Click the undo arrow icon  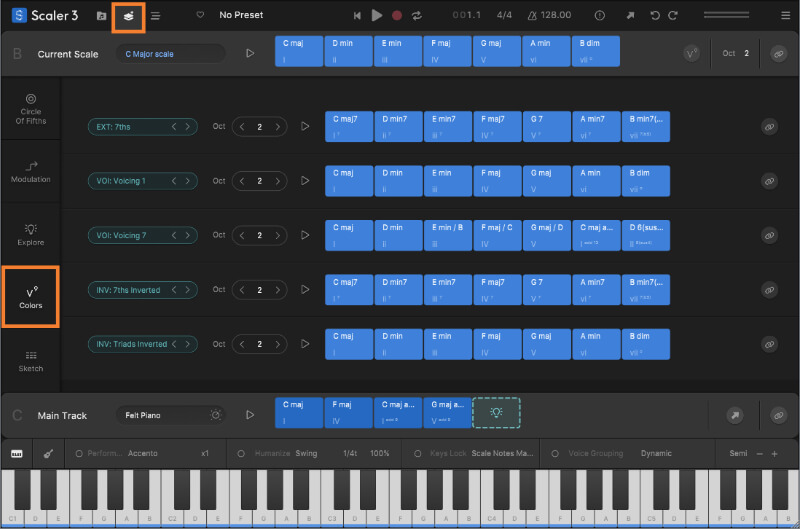tap(655, 15)
